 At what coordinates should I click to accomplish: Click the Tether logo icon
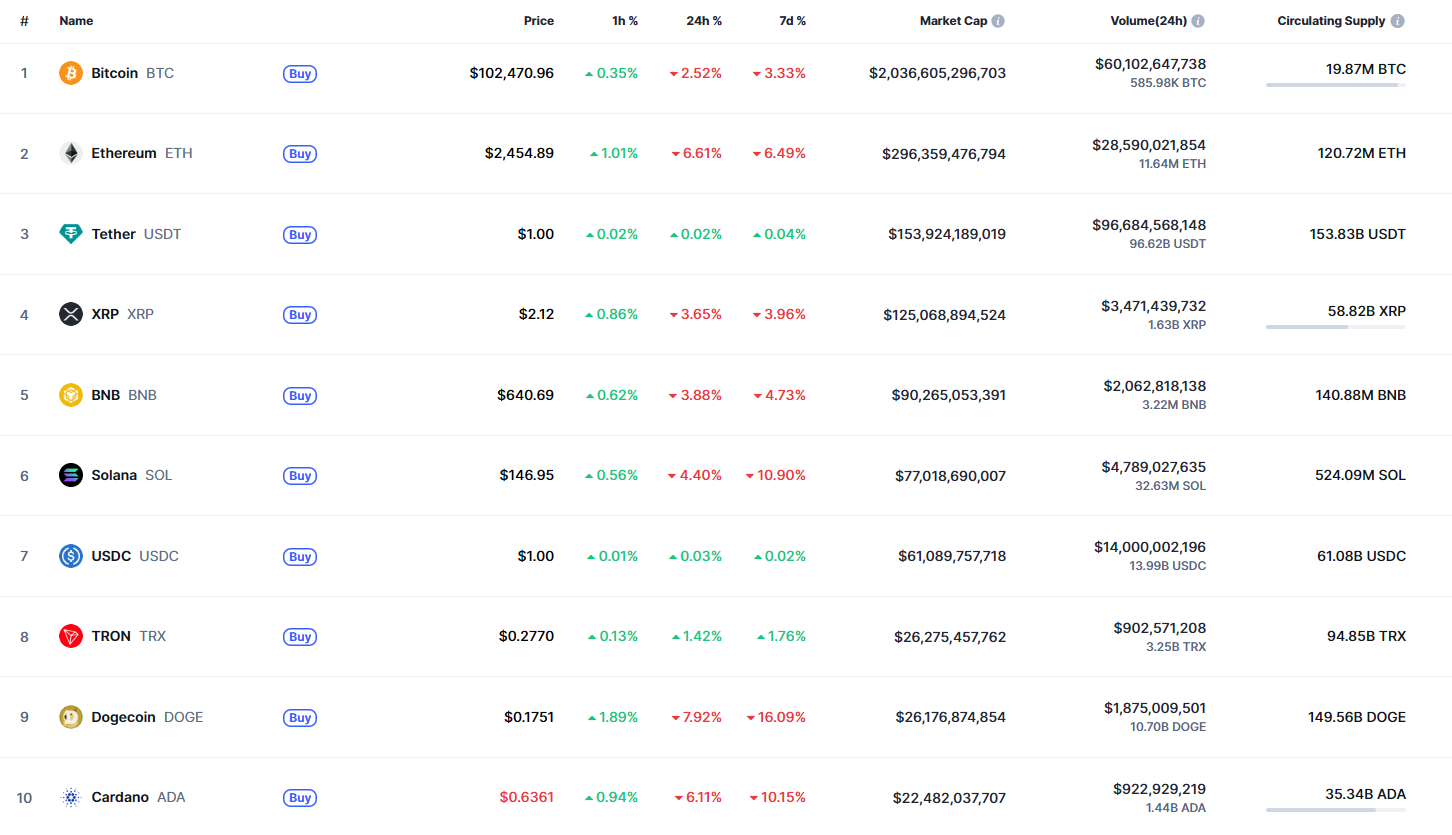point(71,234)
